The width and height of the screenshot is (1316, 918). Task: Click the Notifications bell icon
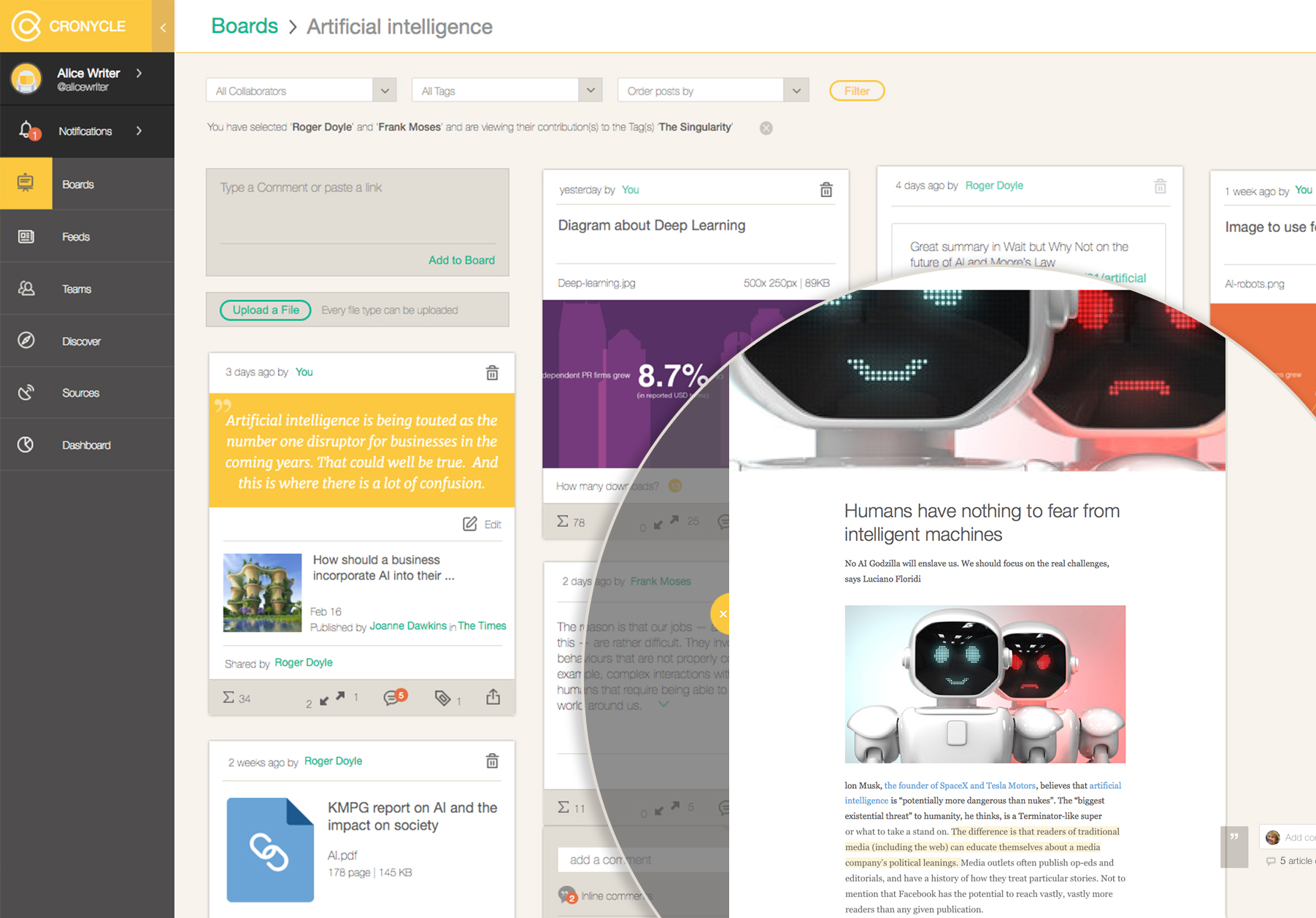pos(26,131)
